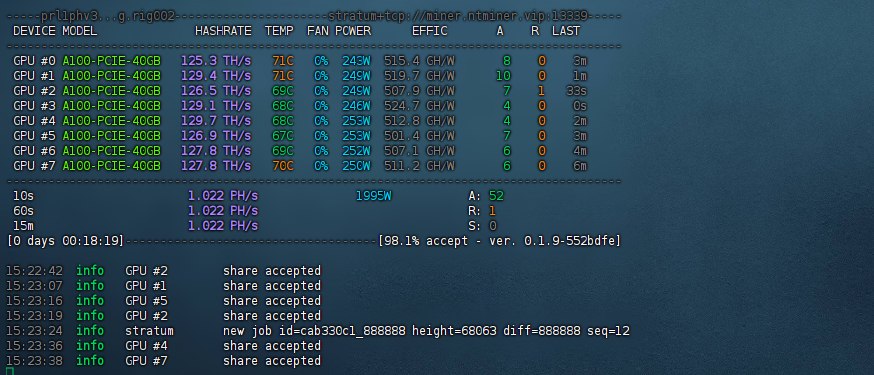Select GPU #4 hashrate 129.7 TH/s
The image size is (874, 375).
pyautogui.click(x=216, y=121)
